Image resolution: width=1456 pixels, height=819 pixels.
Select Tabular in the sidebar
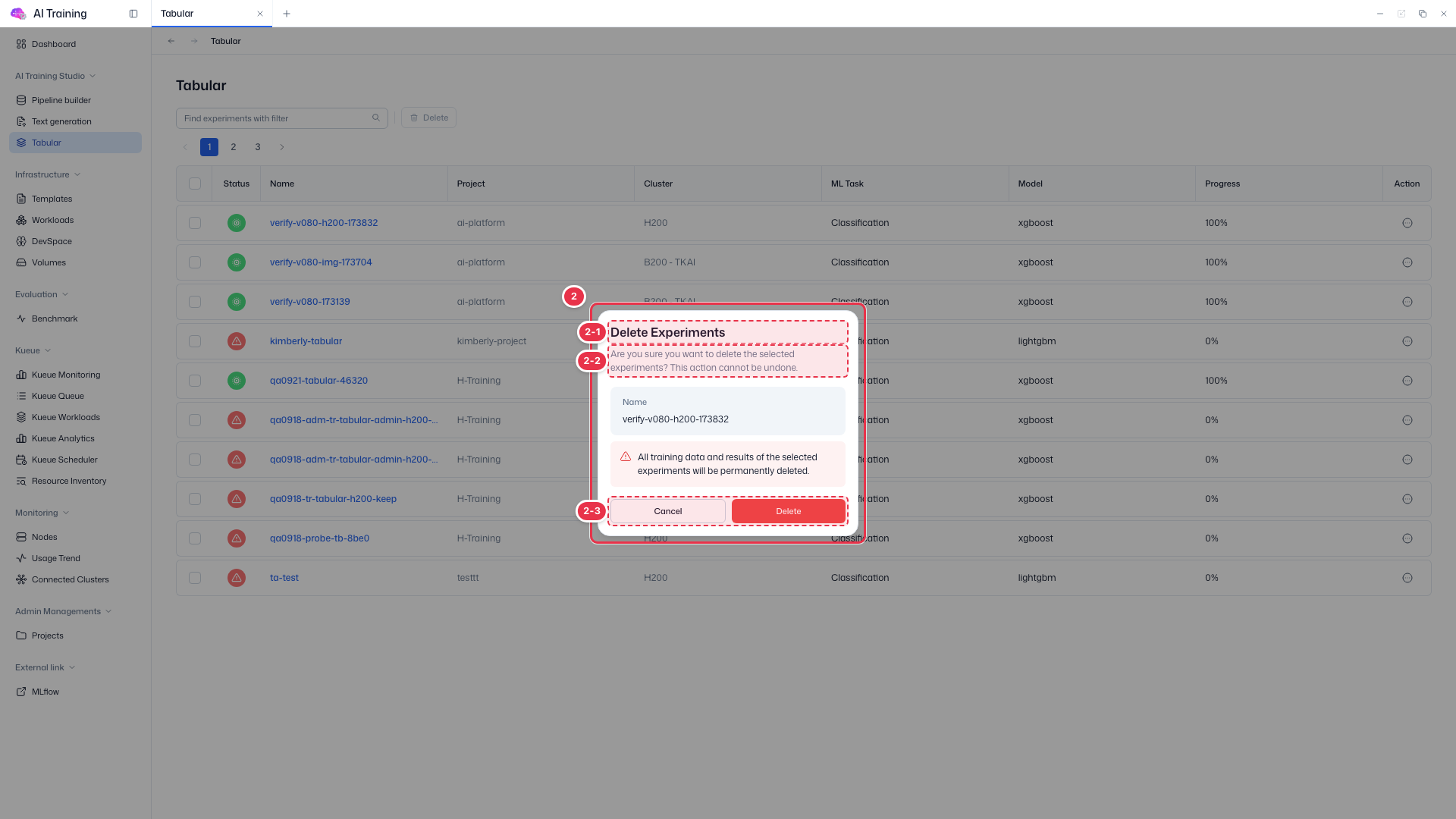pyautogui.click(x=75, y=143)
